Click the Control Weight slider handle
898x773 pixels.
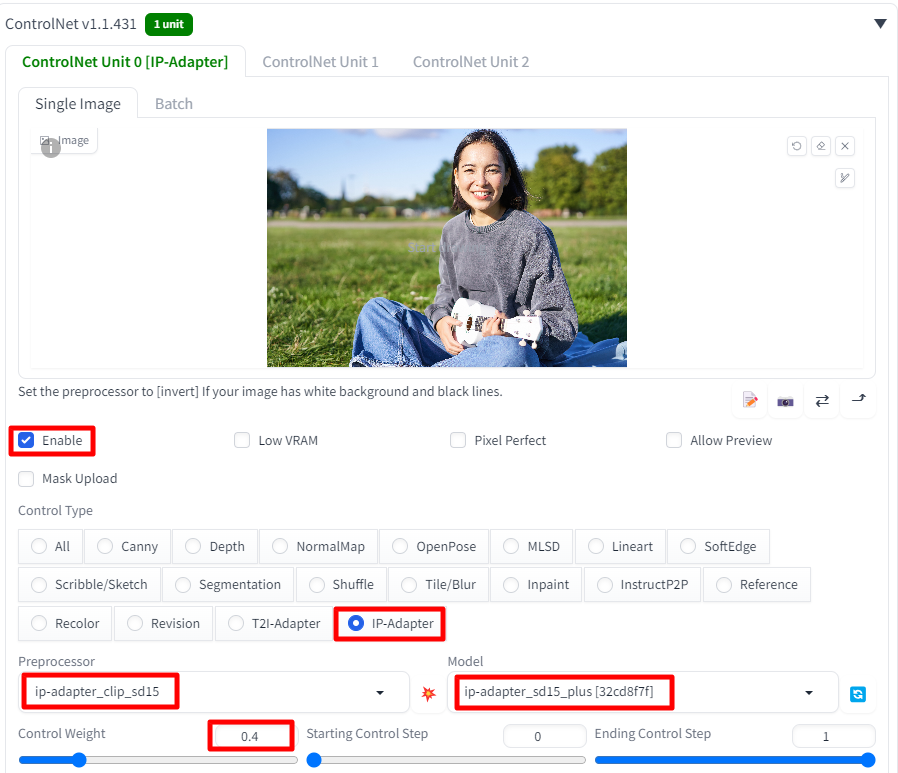(79, 760)
